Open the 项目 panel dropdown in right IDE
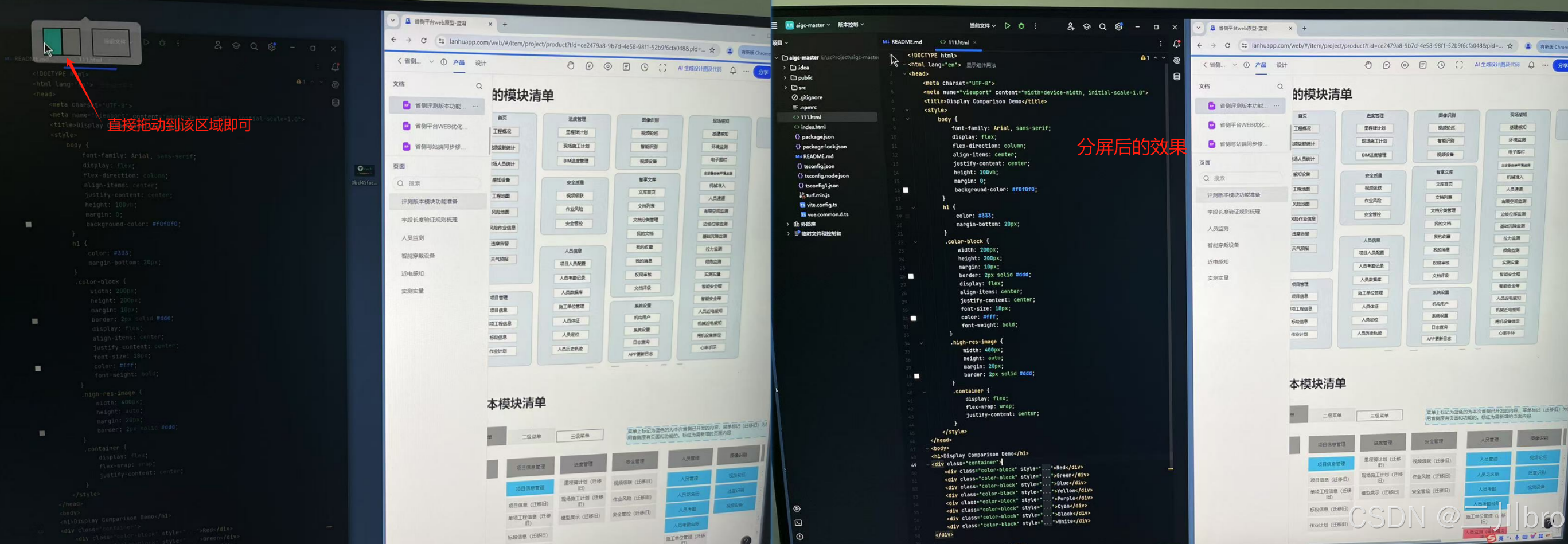The width and height of the screenshot is (1568, 544). pos(780,42)
